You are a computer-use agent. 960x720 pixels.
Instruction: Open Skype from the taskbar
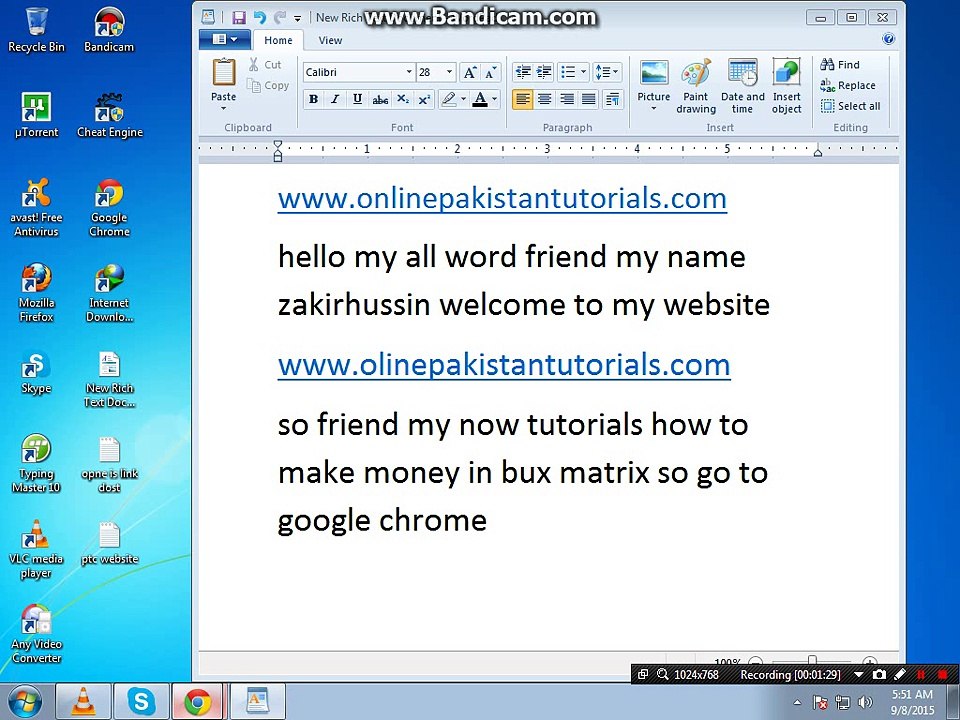(x=141, y=702)
